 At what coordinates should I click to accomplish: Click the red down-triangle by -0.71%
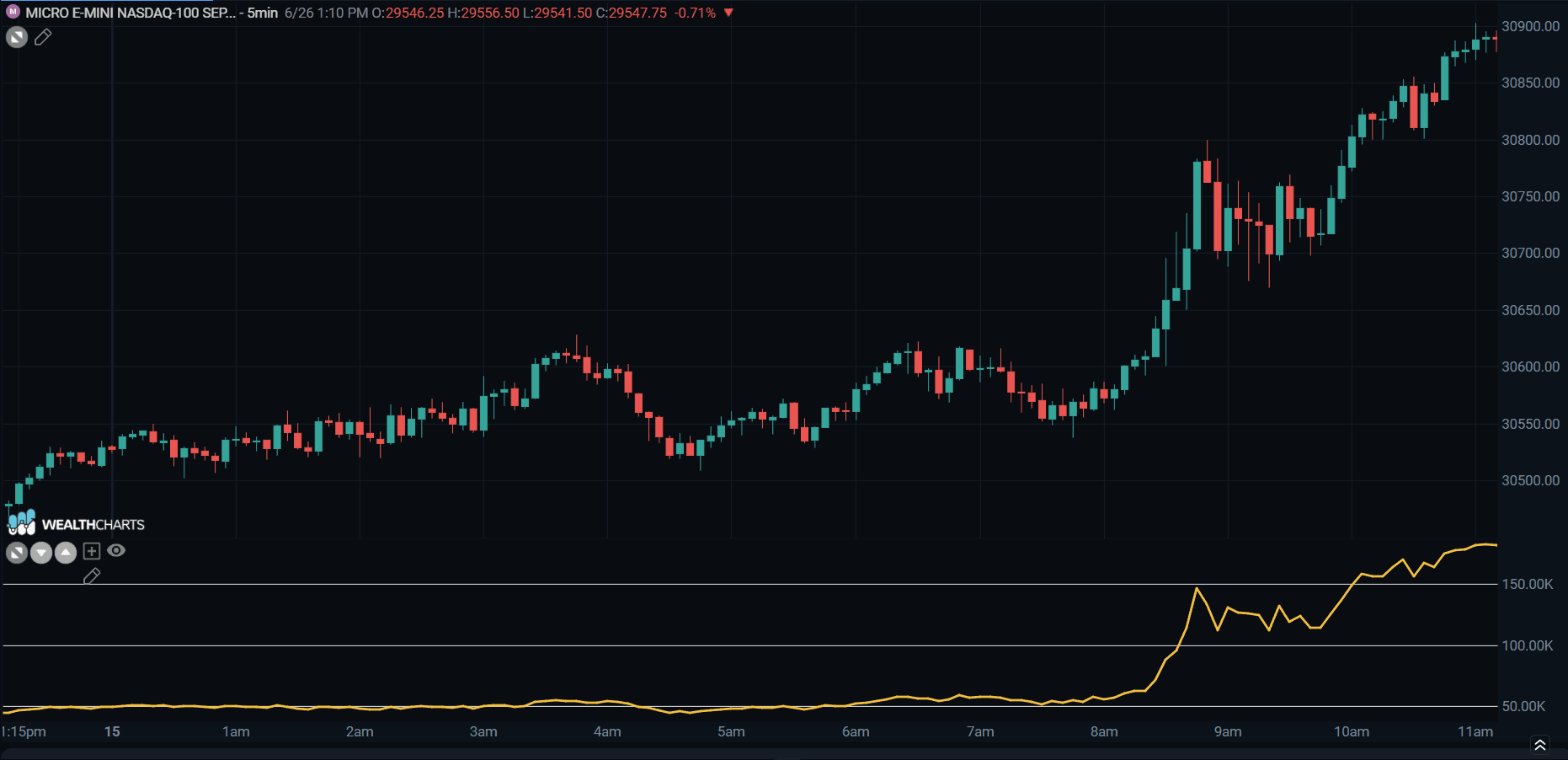729,13
